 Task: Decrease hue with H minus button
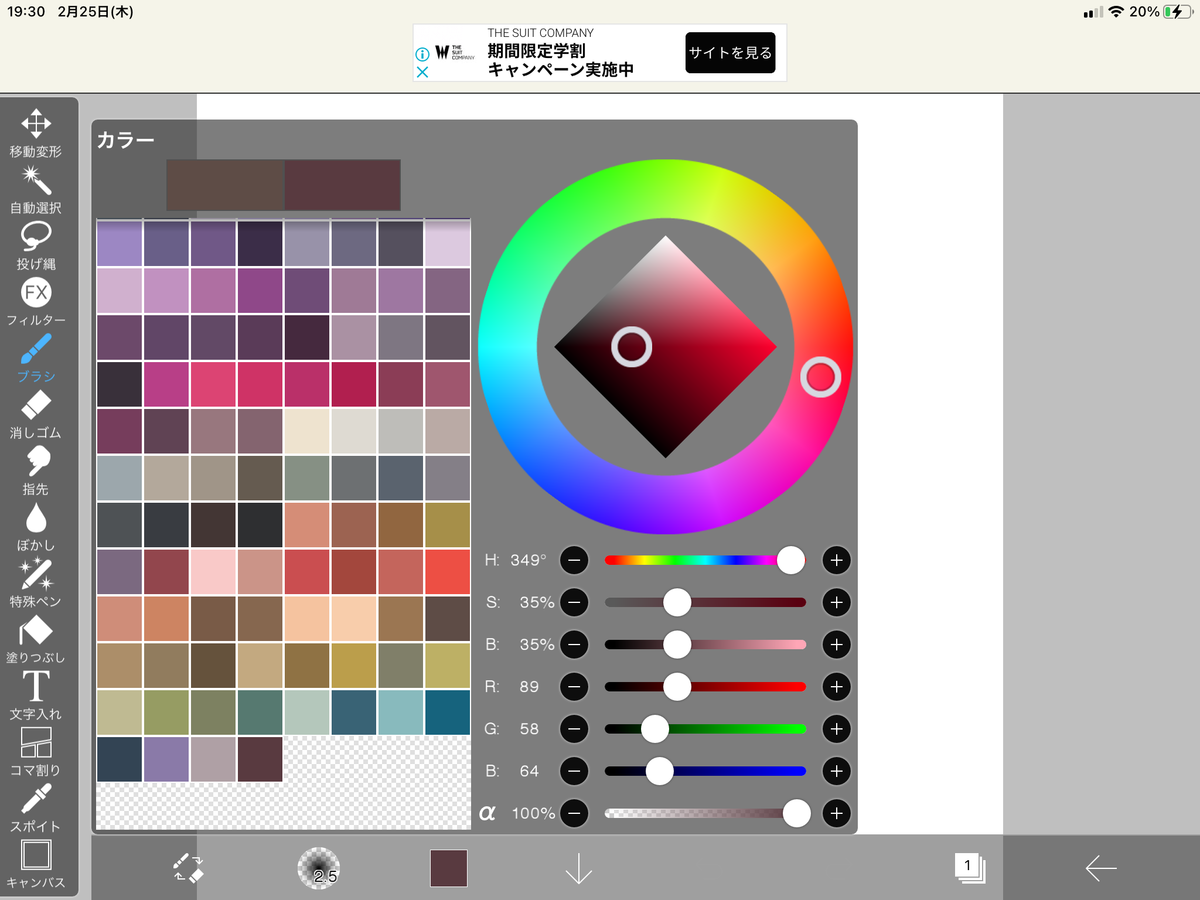(x=574, y=560)
